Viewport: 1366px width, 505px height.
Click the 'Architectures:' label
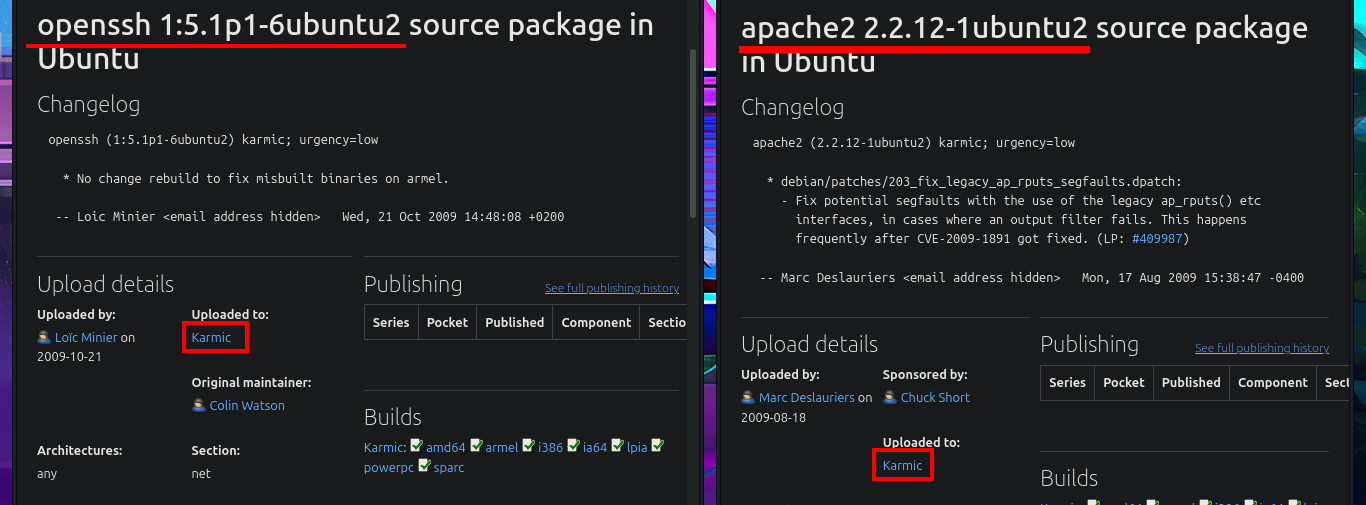tap(80, 450)
